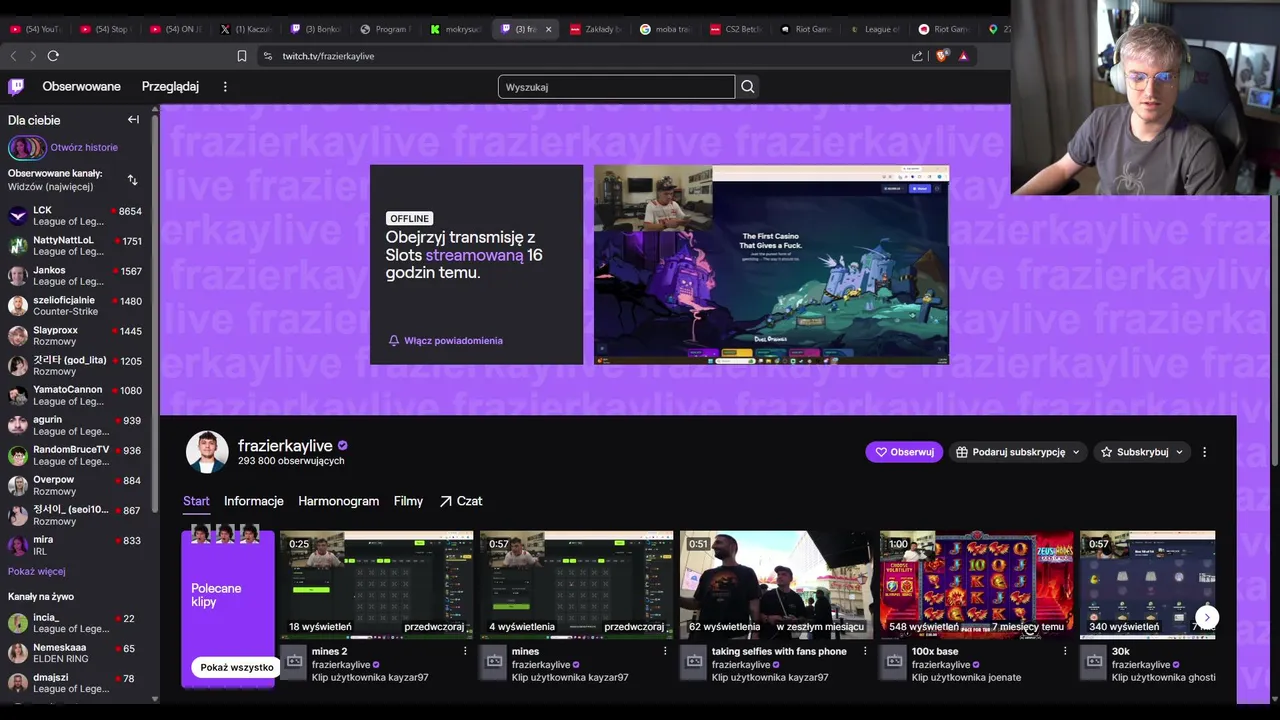The width and height of the screenshot is (1280, 720).
Task: Click the search magnifier button
Action: pos(747,87)
